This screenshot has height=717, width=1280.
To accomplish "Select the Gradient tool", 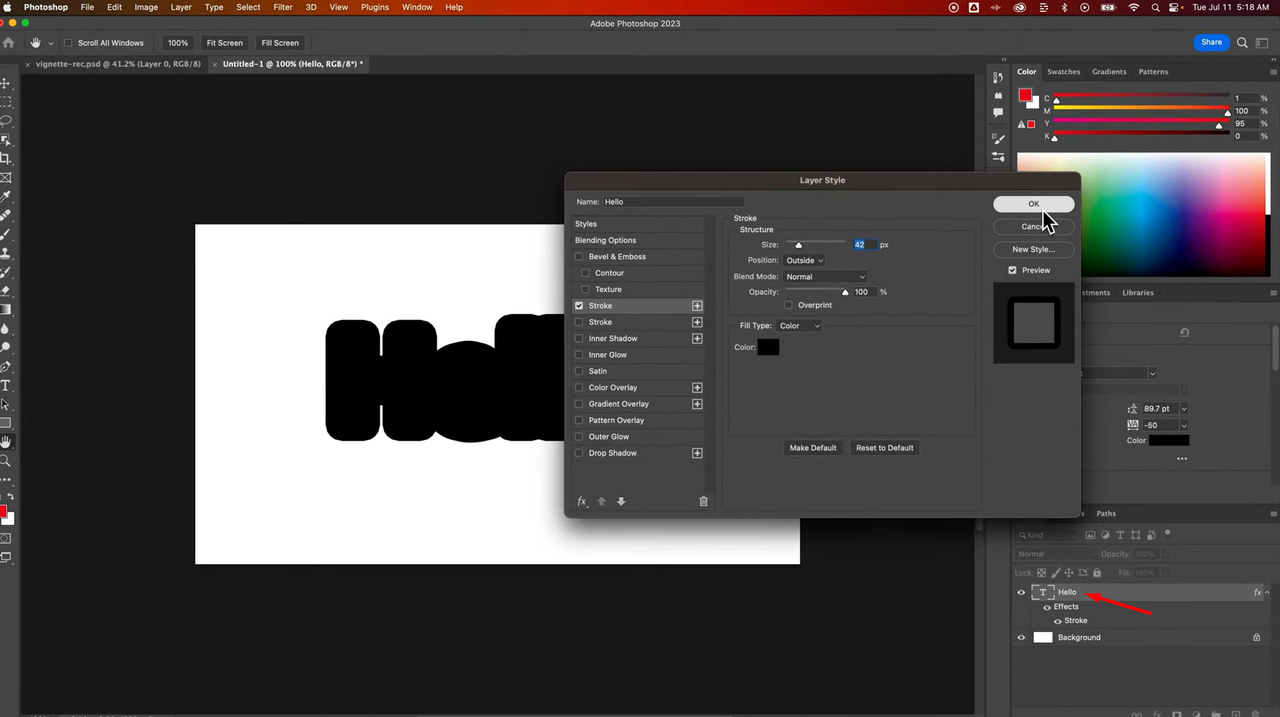I will [5, 309].
